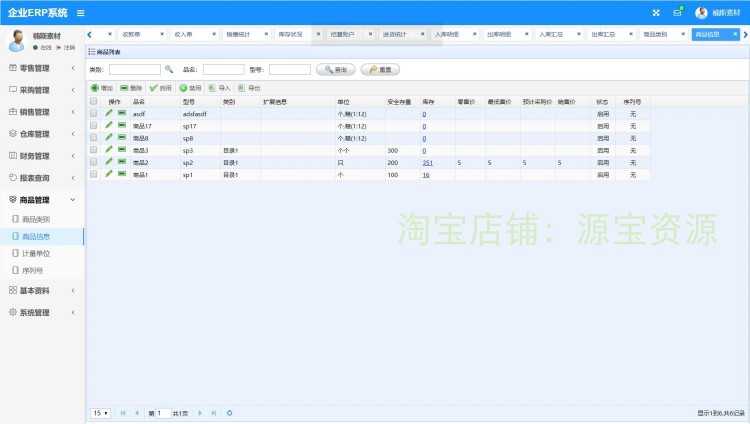
Task: Open the page size dropdown showing 15
Action: 100,413
